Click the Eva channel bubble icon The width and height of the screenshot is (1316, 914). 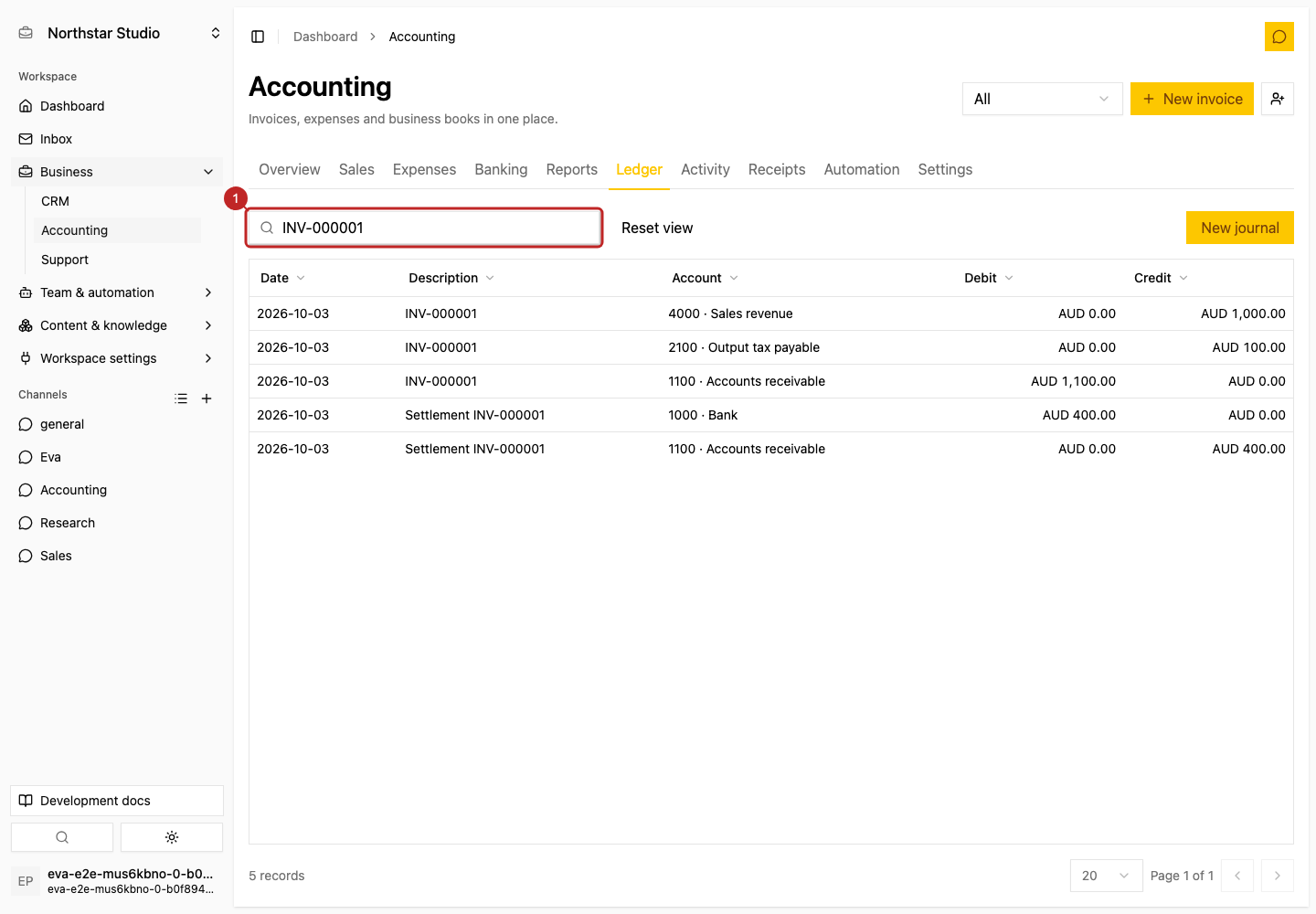tap(26, 457)
